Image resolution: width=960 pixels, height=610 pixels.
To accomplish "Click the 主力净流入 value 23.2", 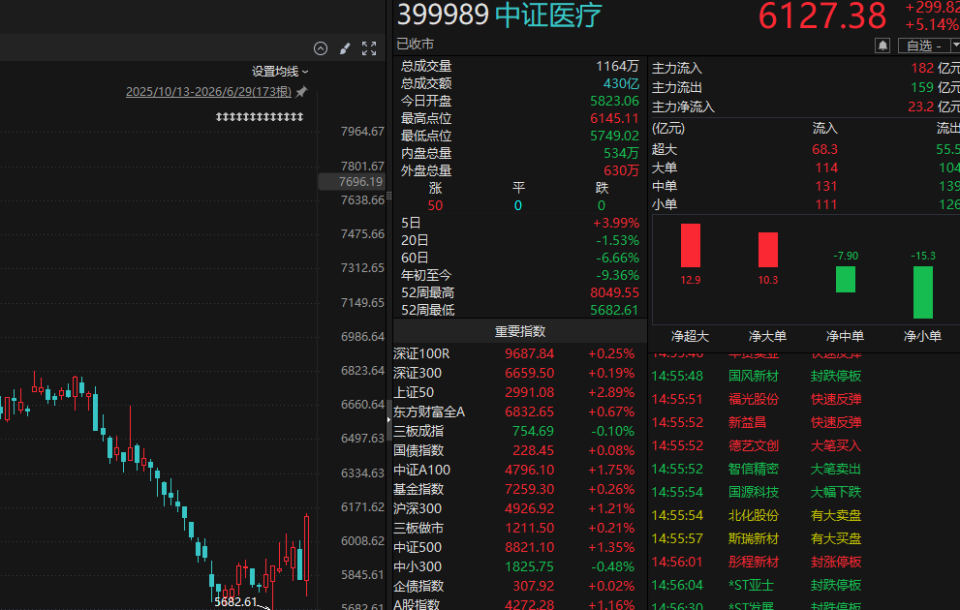I will tap(921, 107).
